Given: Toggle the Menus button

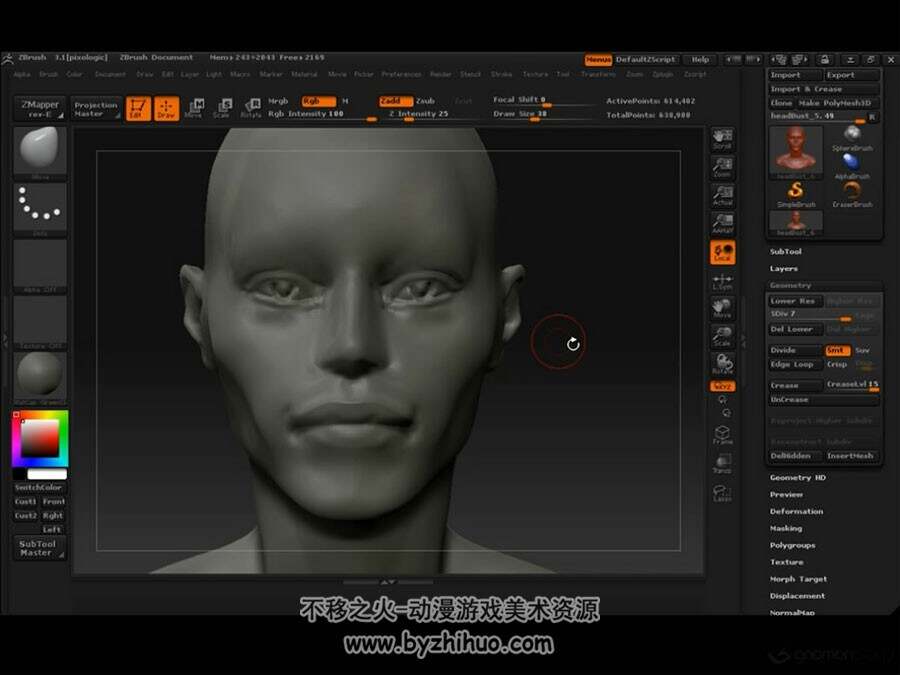Looking at the screenshot, I should [598, 60].
